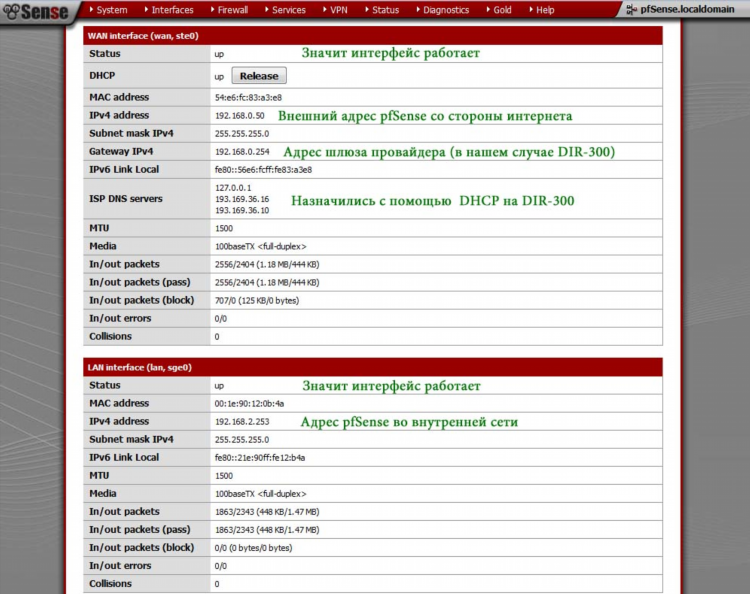This screenshot has width=750, height=594.
Task: Release the WAN DHCP lease
Action: click(x=259, y=76)
